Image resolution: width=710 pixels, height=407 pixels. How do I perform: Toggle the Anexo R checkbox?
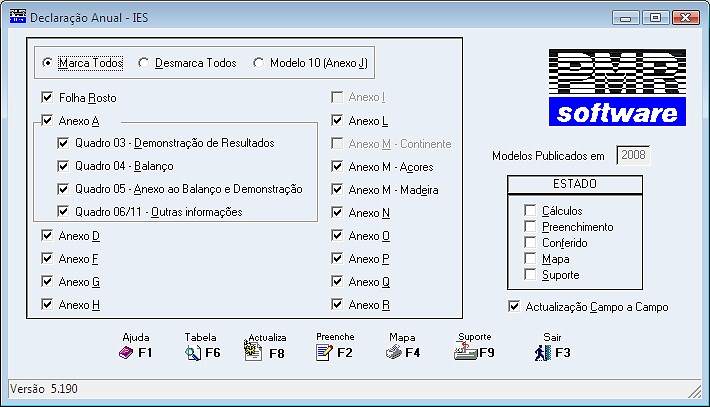tap(337, 304)
